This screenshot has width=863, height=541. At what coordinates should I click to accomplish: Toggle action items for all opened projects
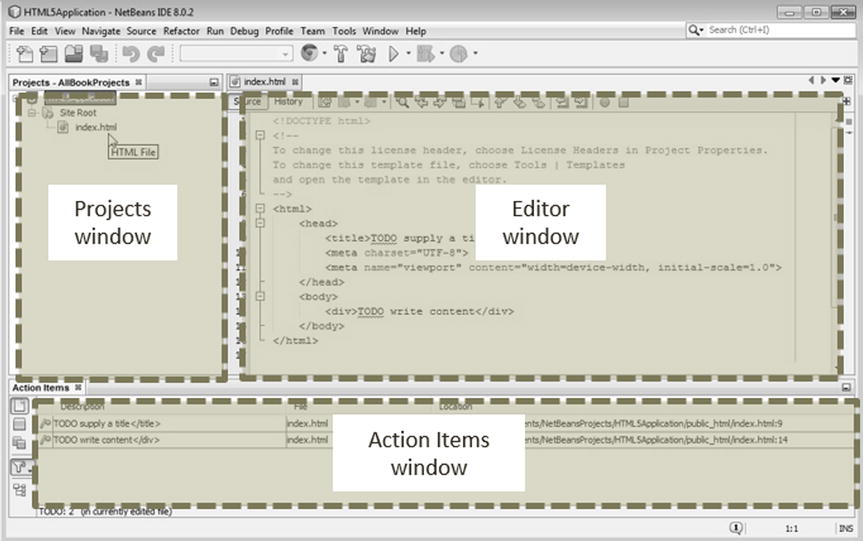click(19, 442)
